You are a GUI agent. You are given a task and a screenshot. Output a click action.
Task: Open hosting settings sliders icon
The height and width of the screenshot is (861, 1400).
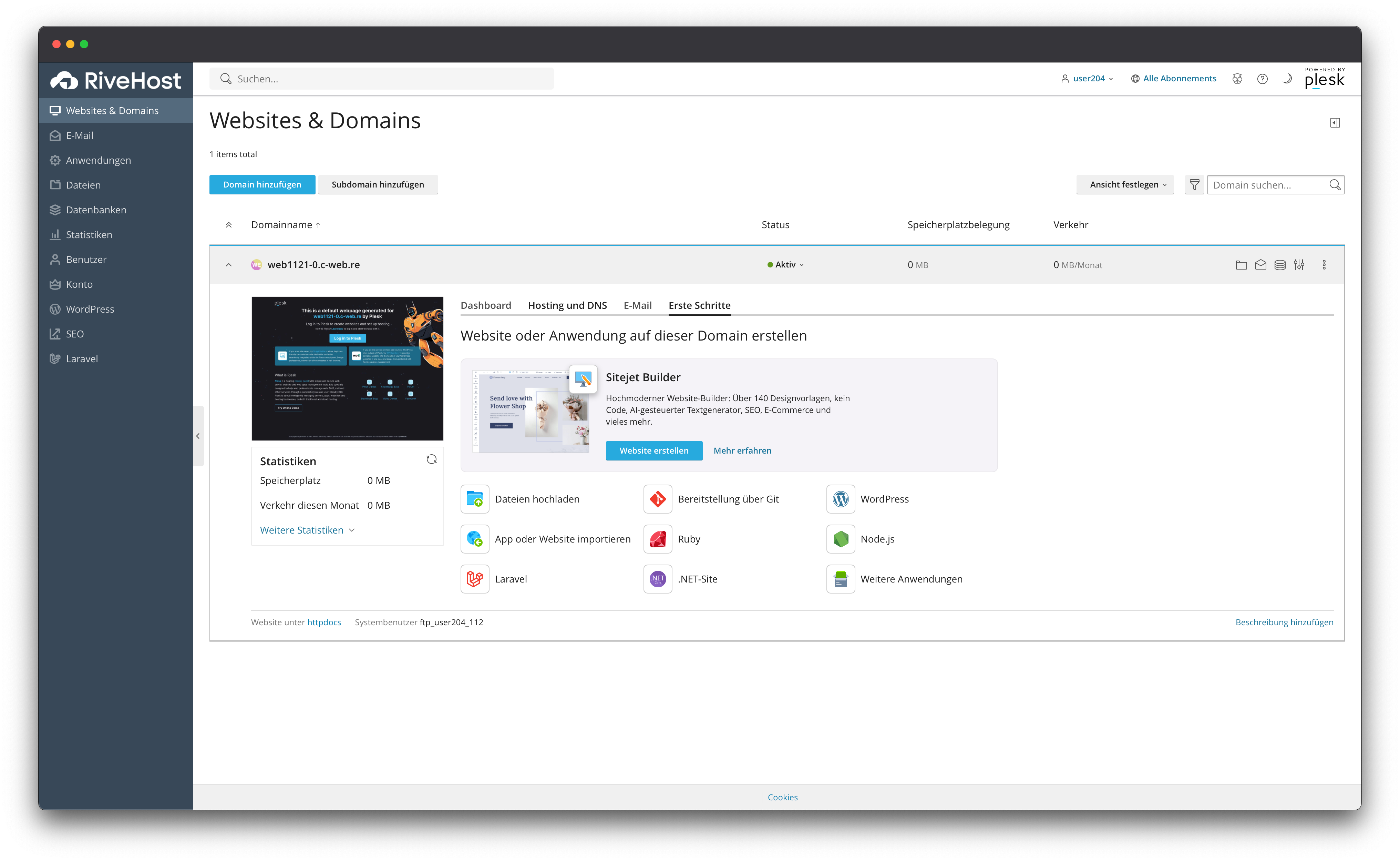coord(1299,265)
